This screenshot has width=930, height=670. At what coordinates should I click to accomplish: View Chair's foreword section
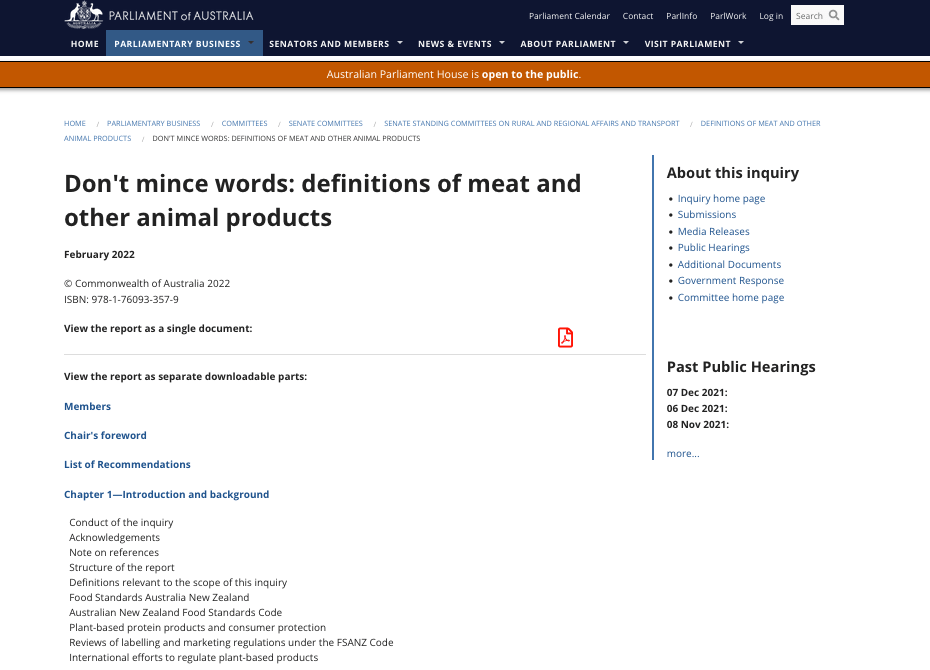105,436
